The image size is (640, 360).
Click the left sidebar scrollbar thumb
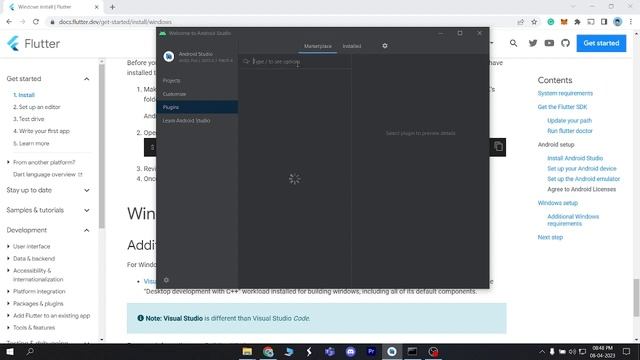tap(102, 146)
